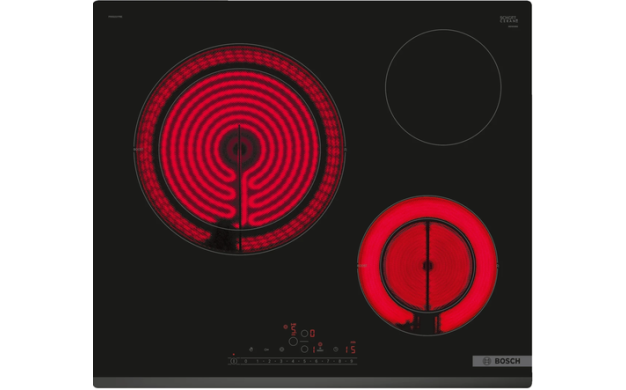Image resolution: width=626 pixels, height=390 pixels.
Task: Click the large glowing dual-ring burner
Action: click(240, 149)
